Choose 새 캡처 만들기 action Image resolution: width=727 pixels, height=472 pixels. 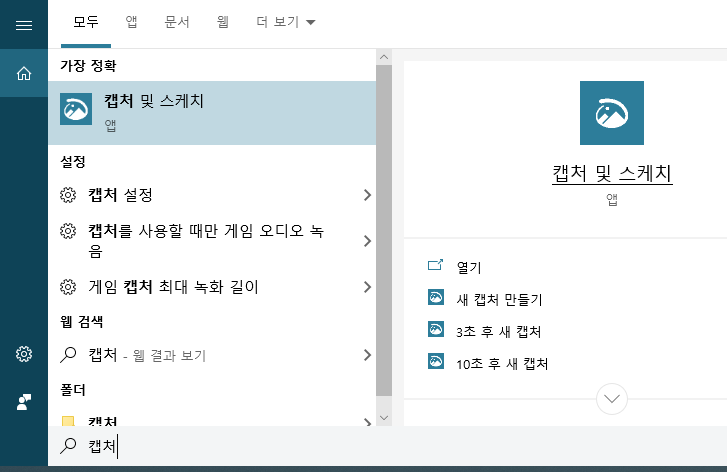pos(499,299)
